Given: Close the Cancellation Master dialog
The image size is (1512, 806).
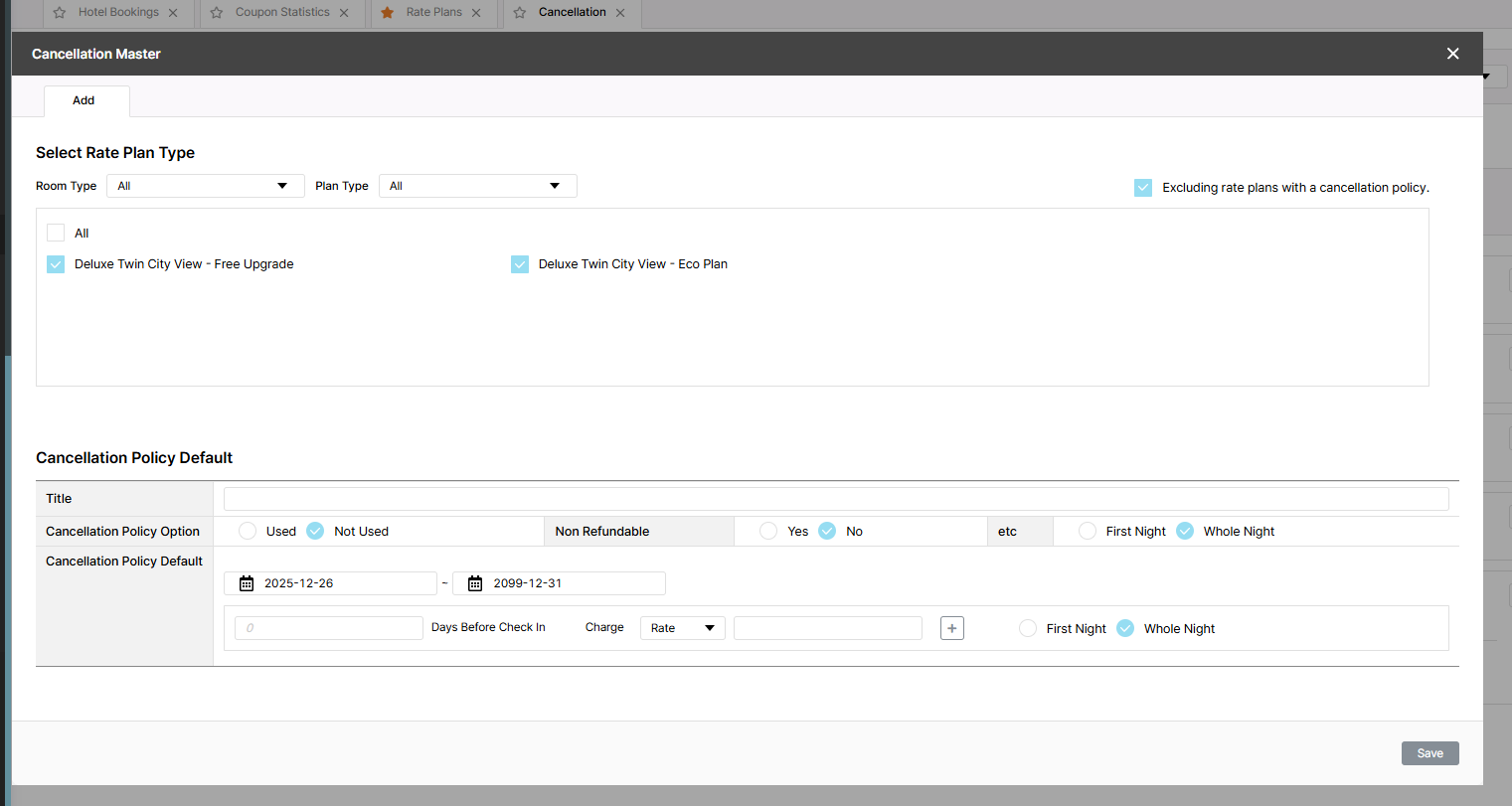Looking at the screenshot, I should click(x=1452, y=54).
